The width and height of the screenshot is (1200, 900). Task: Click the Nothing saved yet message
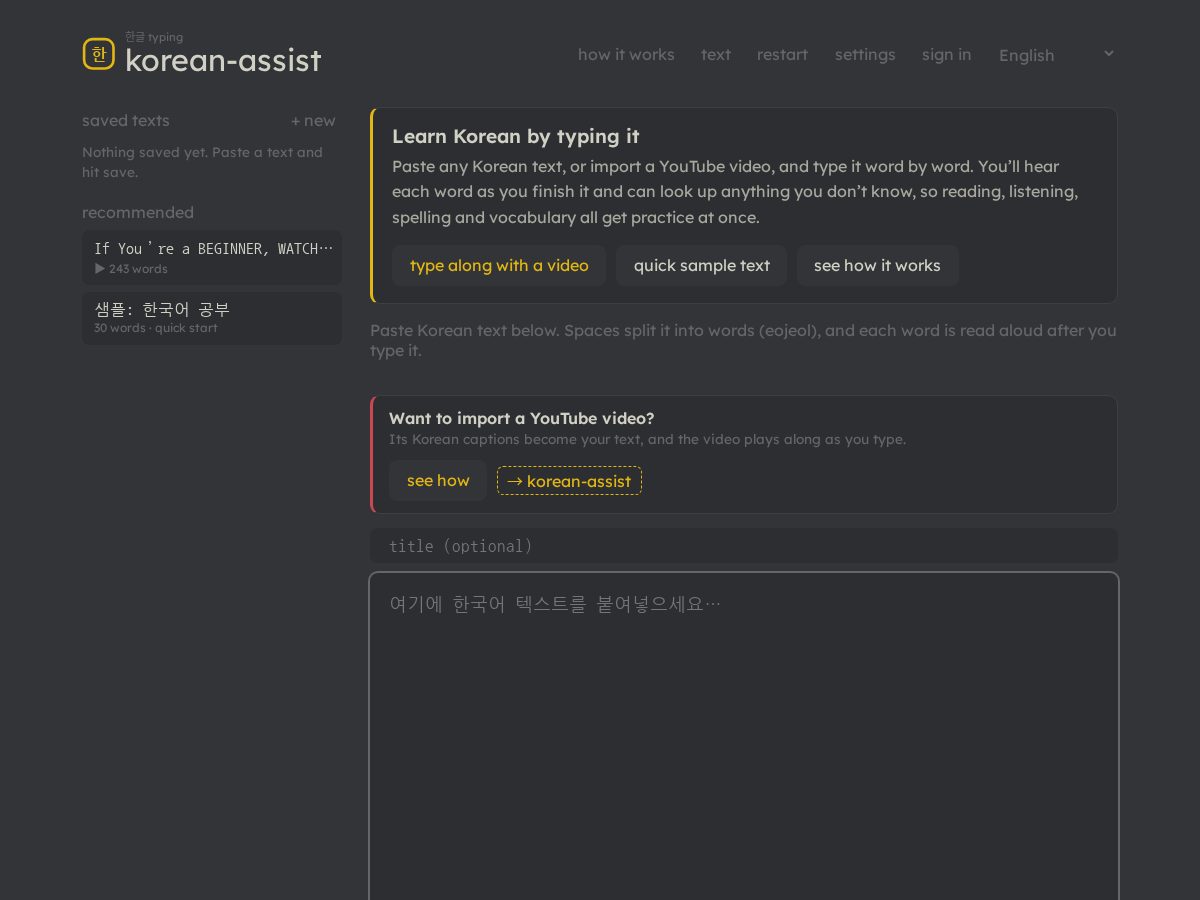(x=202, y=162)
